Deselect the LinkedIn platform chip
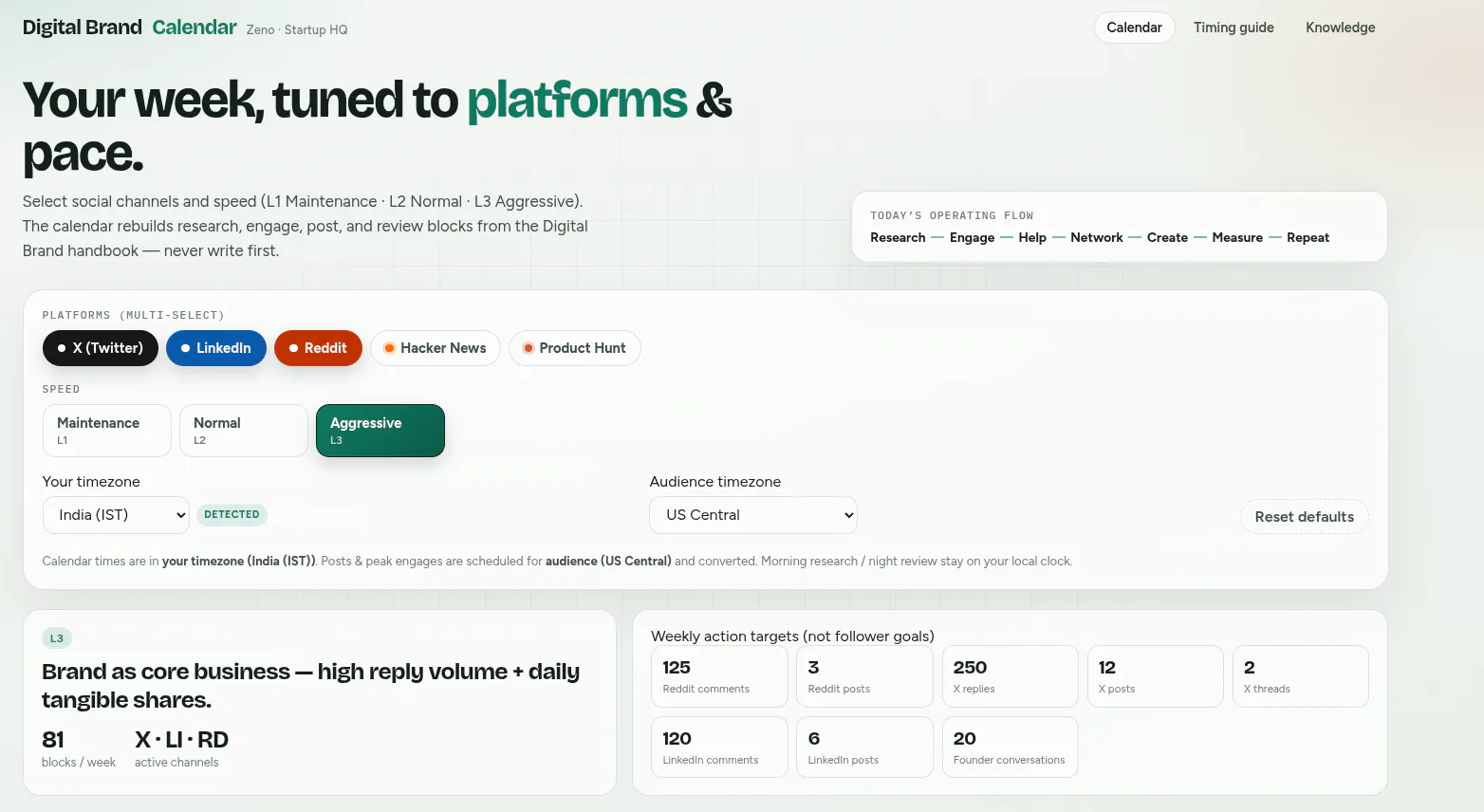1484x812 pixels. (215, 348)
